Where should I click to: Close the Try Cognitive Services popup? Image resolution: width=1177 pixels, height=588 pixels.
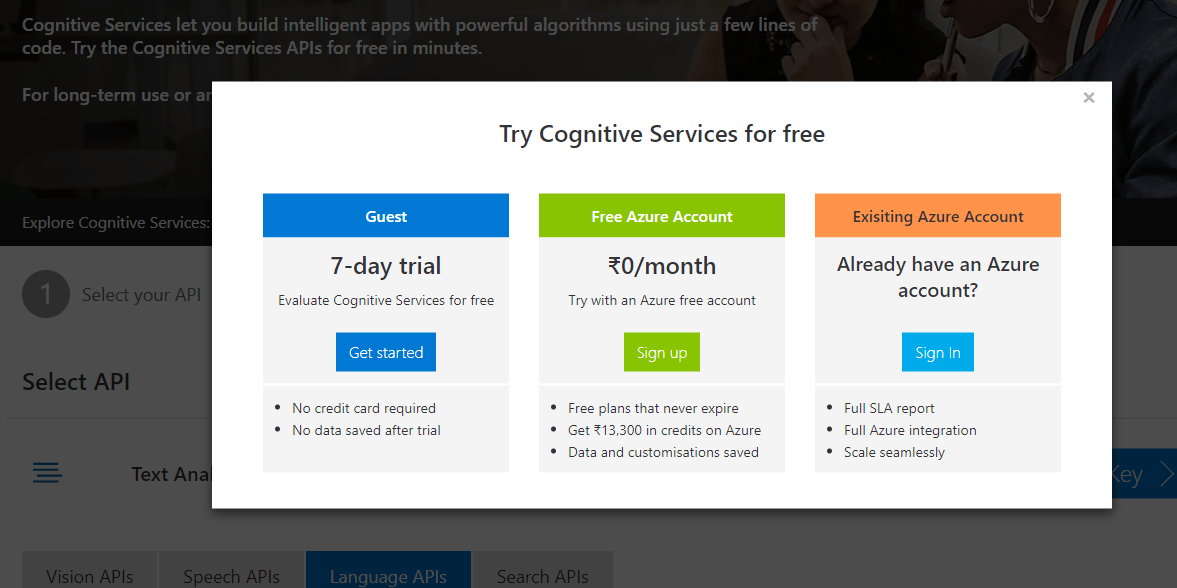point(1089,98)
